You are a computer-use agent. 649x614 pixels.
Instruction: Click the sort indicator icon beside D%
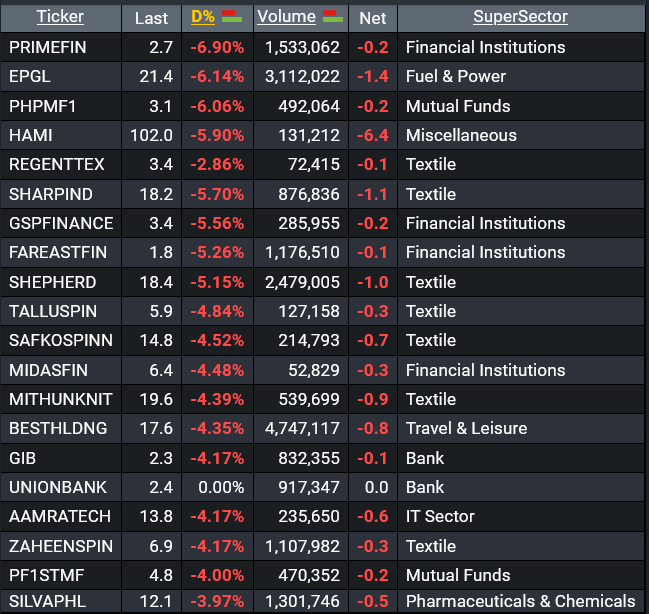[231, 17]
